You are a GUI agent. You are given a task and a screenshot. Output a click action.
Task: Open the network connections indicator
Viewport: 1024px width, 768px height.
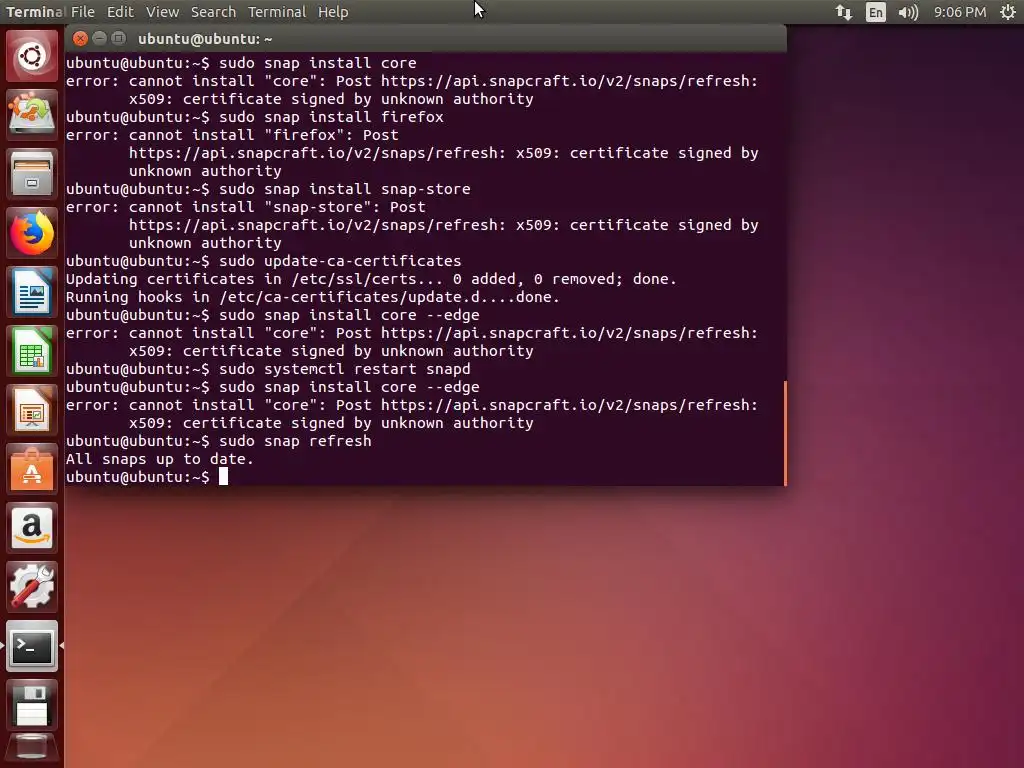pos(844,12)
